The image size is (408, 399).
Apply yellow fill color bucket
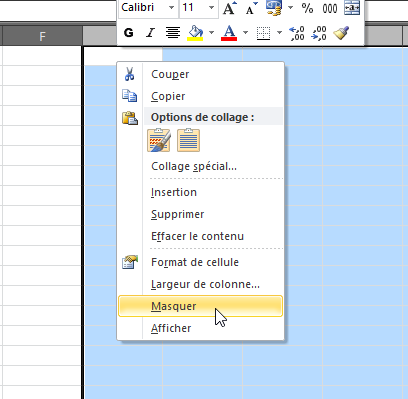(196, 33)
